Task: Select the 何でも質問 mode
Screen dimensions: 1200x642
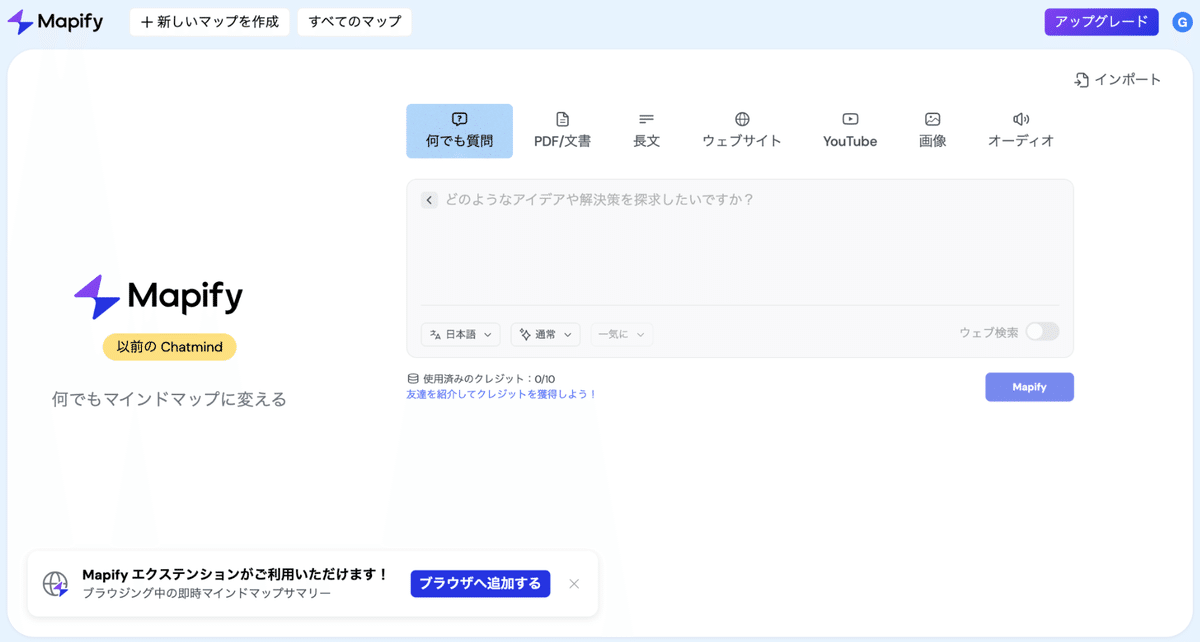Action: (x=458, y=128)
